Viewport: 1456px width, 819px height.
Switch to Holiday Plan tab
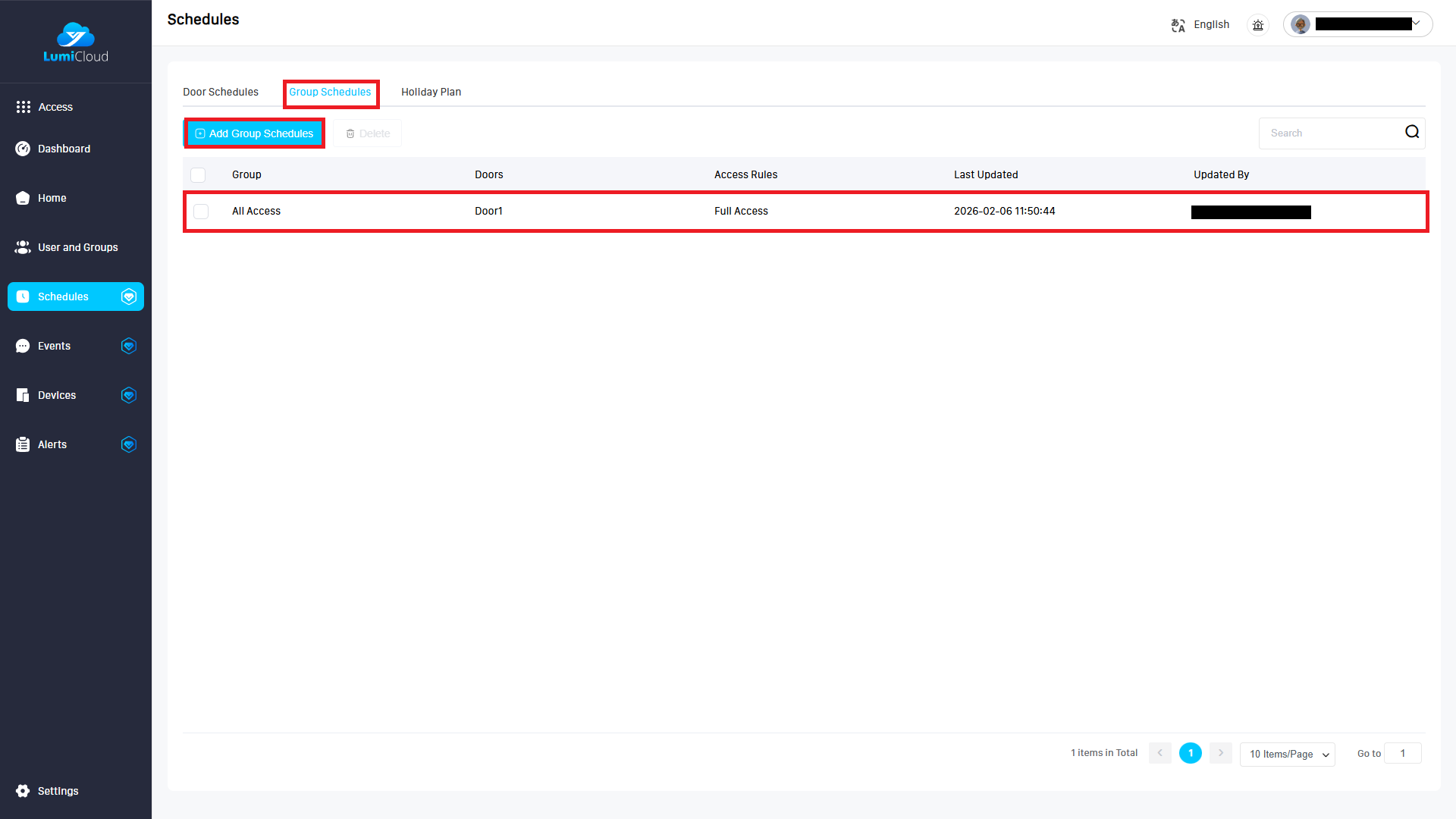431,92
